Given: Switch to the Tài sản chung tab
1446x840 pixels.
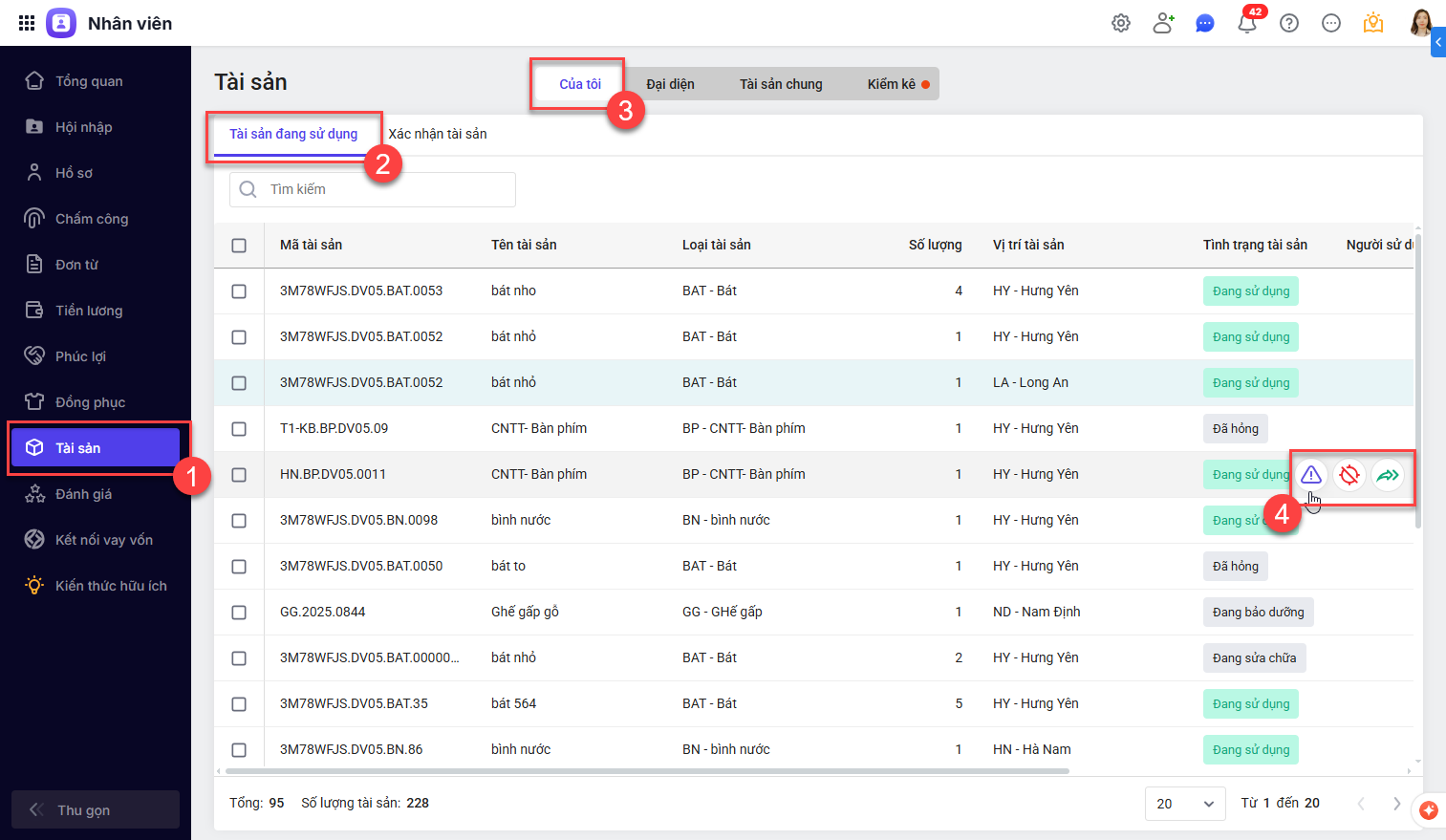Looking at the screenshot, I should tap(781, 84).
